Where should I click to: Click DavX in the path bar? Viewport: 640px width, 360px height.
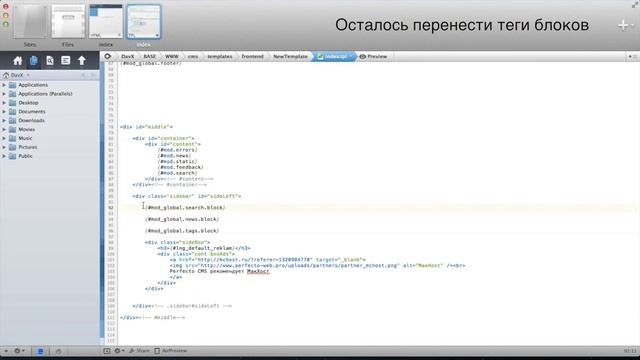click(127, 56)
